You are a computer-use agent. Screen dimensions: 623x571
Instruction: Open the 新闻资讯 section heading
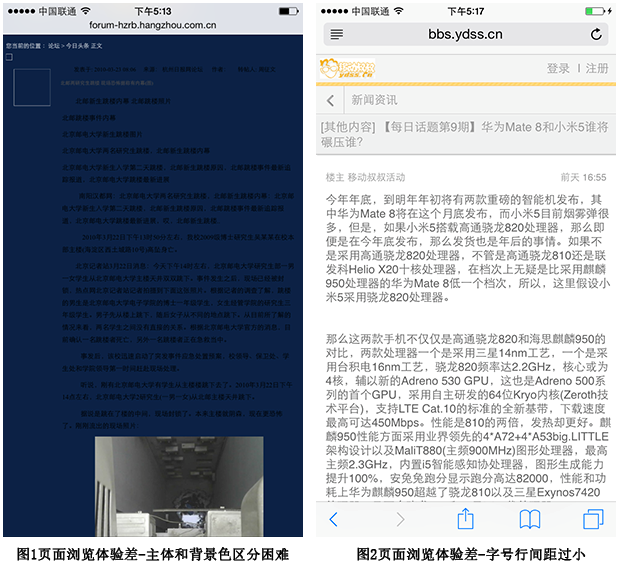pos(374,100)
